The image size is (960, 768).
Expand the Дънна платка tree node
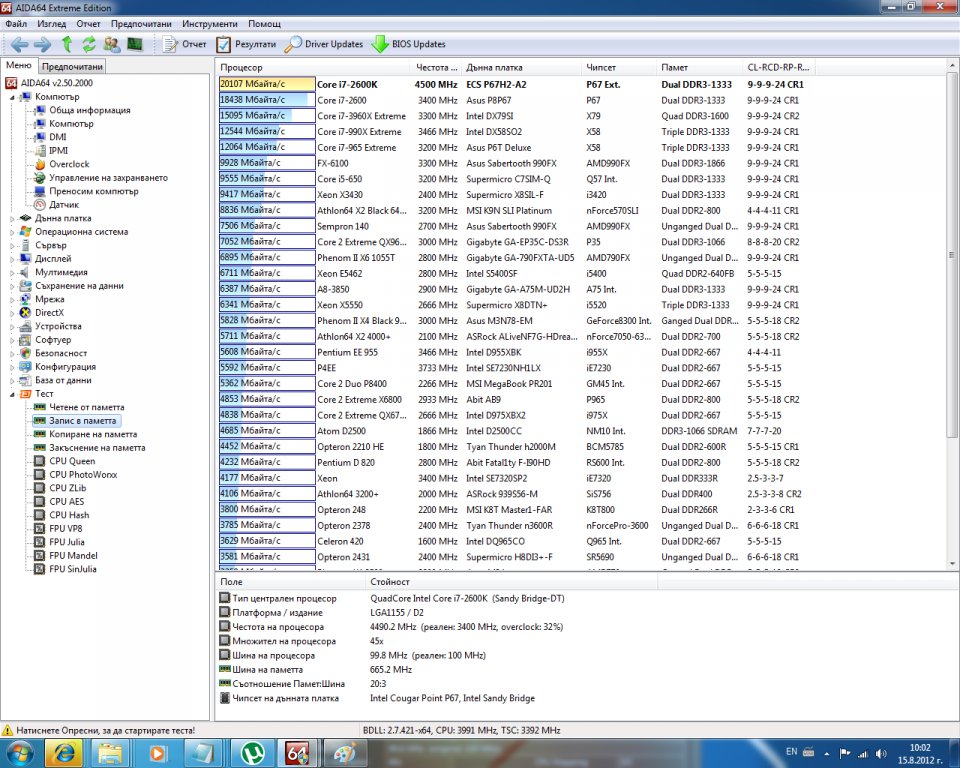(13, 218)
